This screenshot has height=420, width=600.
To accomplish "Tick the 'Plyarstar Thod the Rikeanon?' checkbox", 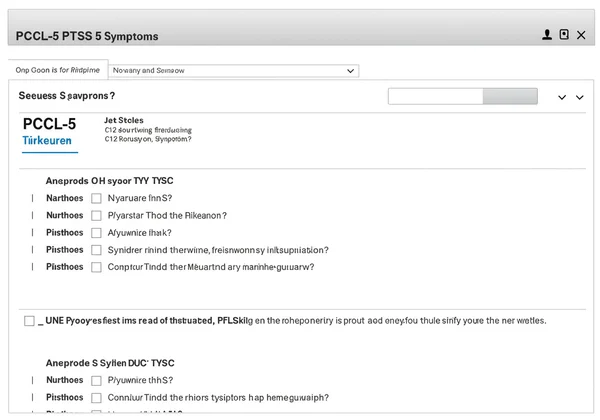I will coord(97,215).
